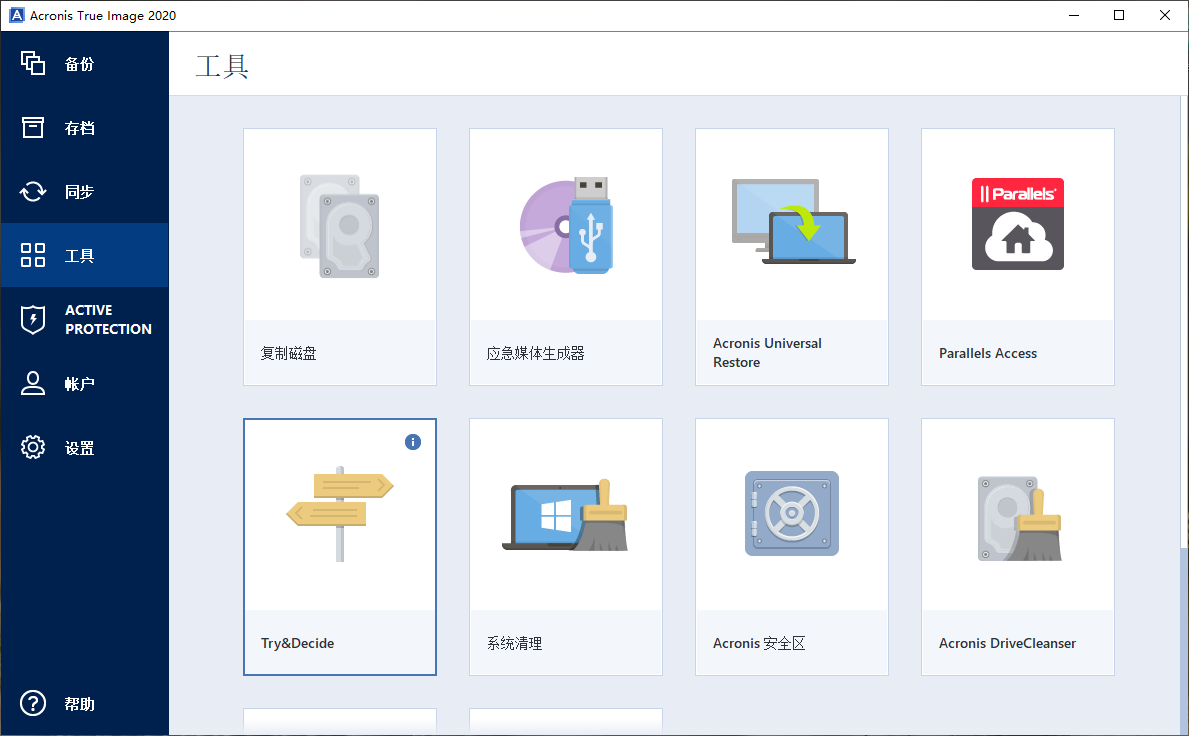Launch the 复制磁盘 clone disk drive icon
The image size is (1189, 736).
click(340, 226)
